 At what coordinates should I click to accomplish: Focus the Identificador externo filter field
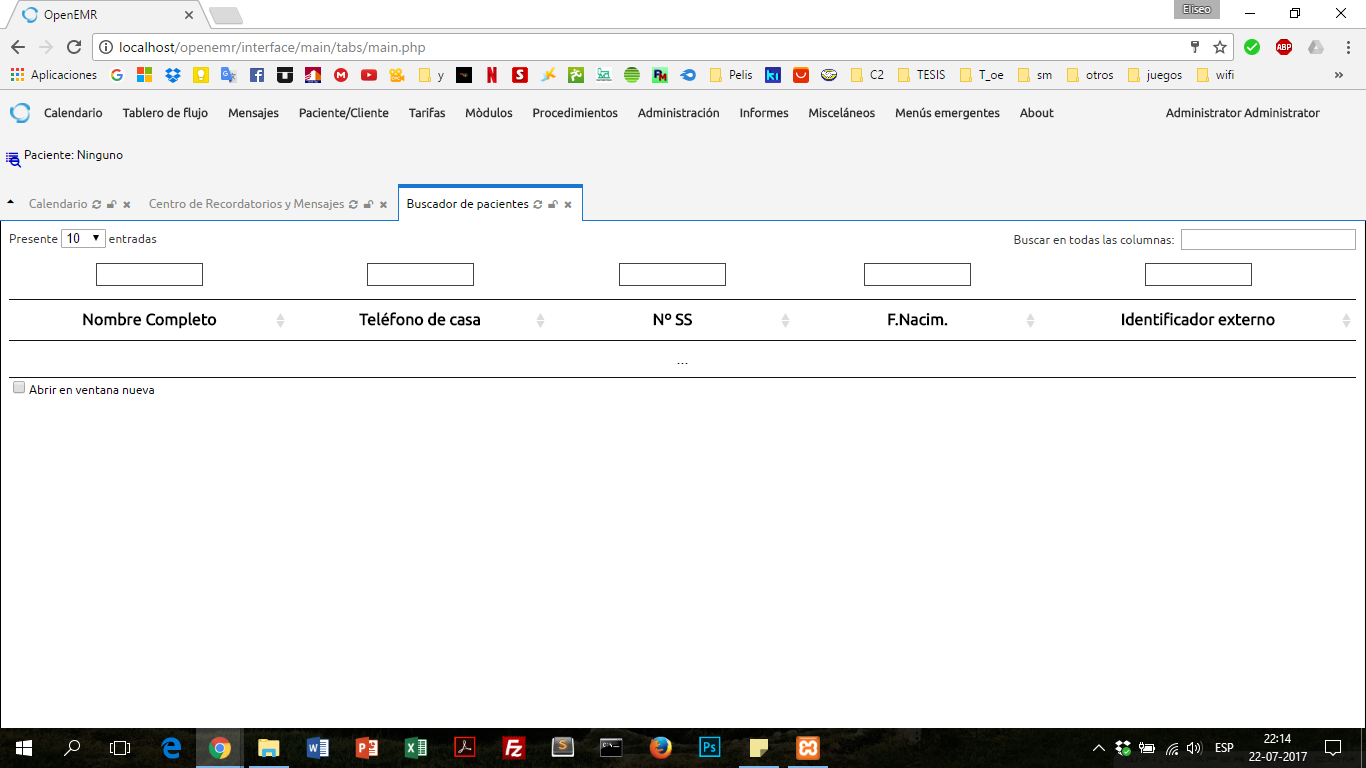click(1198, 274)
